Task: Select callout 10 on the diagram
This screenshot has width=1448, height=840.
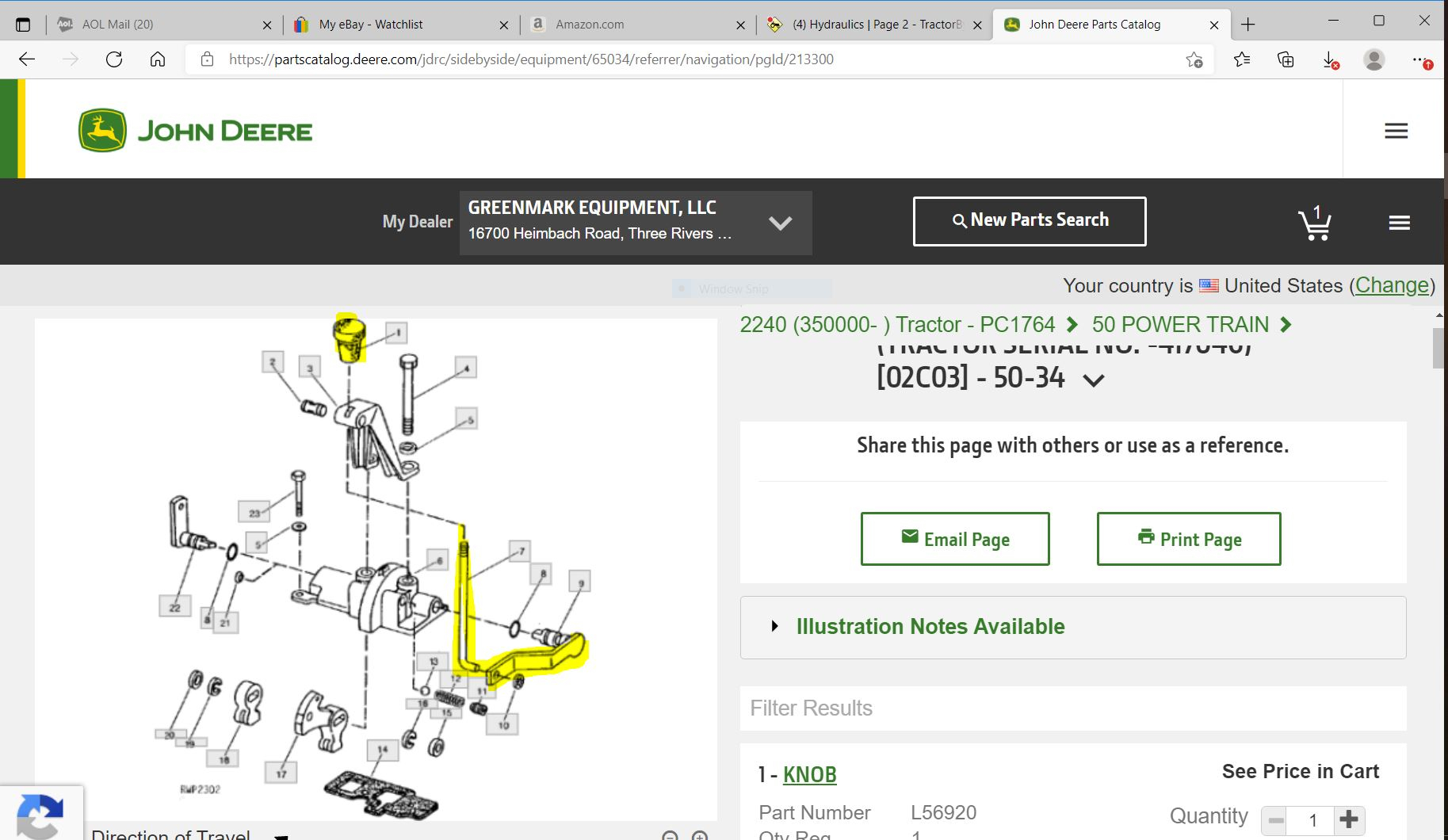Action: point(503,724)
